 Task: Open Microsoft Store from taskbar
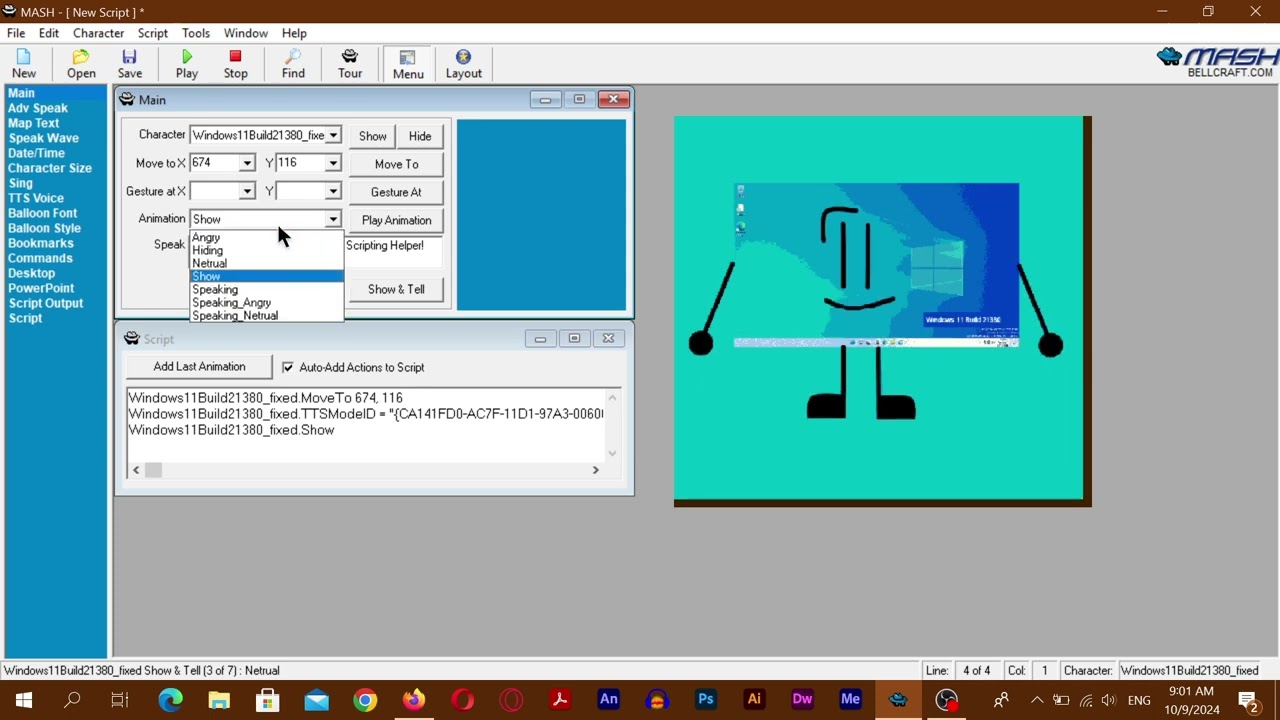click(x=267, y=700)
